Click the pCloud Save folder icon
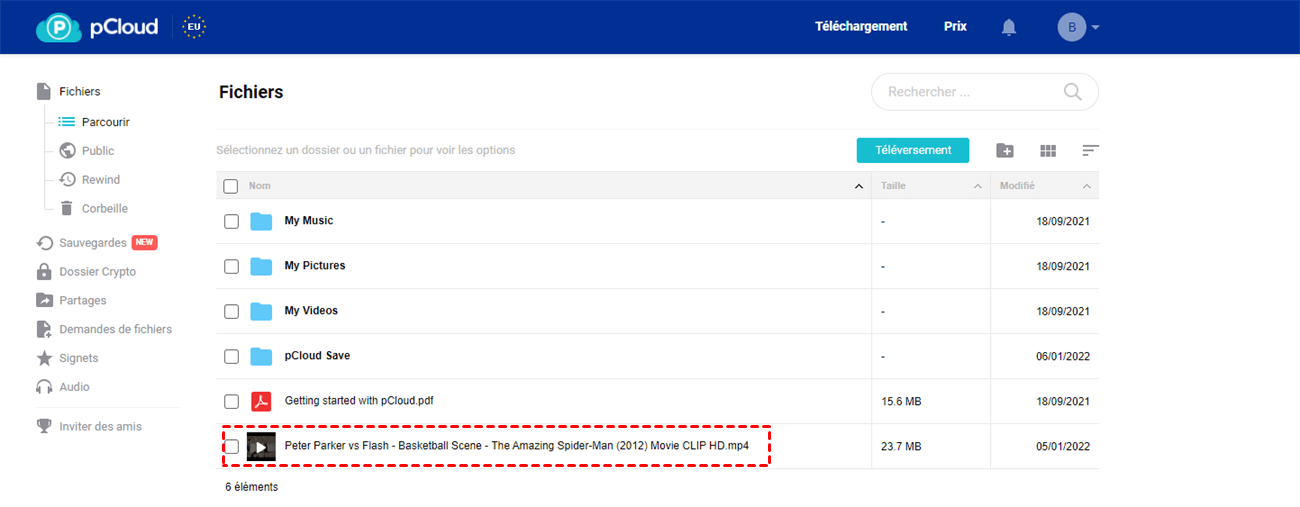This screenshot has width=1300, height=507. (x=261, y=356)
